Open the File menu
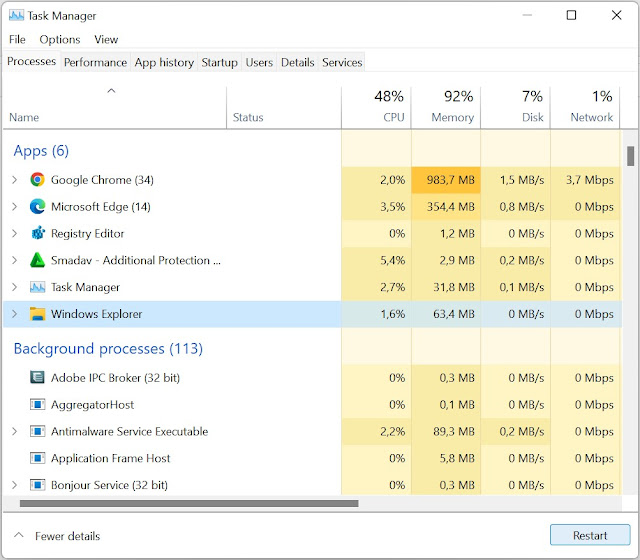This screenshot has width=640, height=560. click(x=17, y=39)
